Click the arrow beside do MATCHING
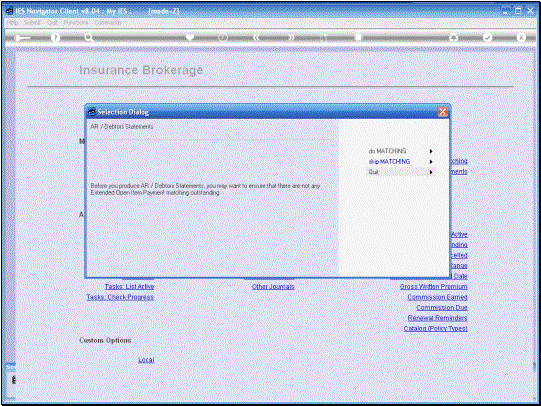 click(x=431, y=151)
